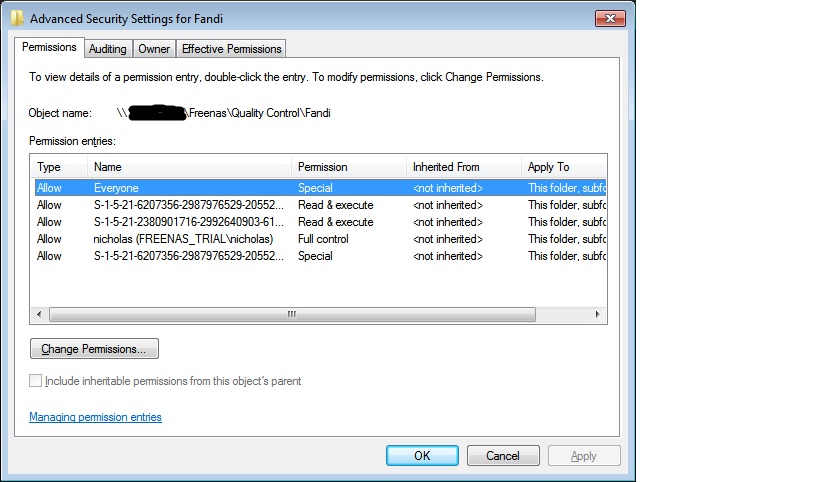This screenshot has width=819, height=482.
Task: Select the S-1-5-21-2380901716 Read & execute entry
Action: tap(320, 222)
